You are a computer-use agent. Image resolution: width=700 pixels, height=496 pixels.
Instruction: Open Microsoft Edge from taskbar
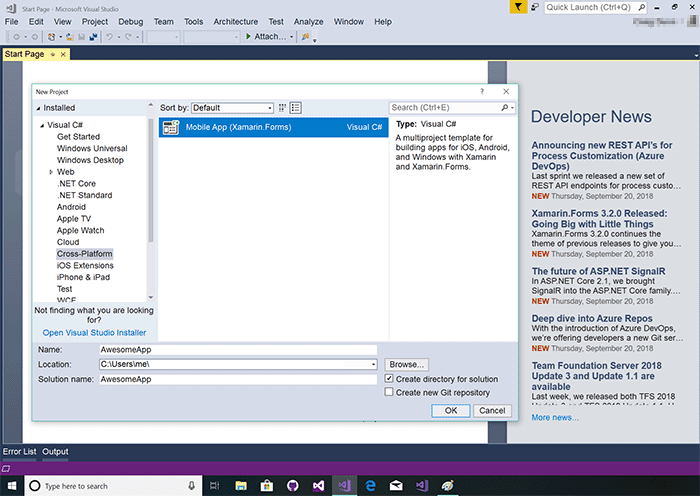click(x=370, y=486)
